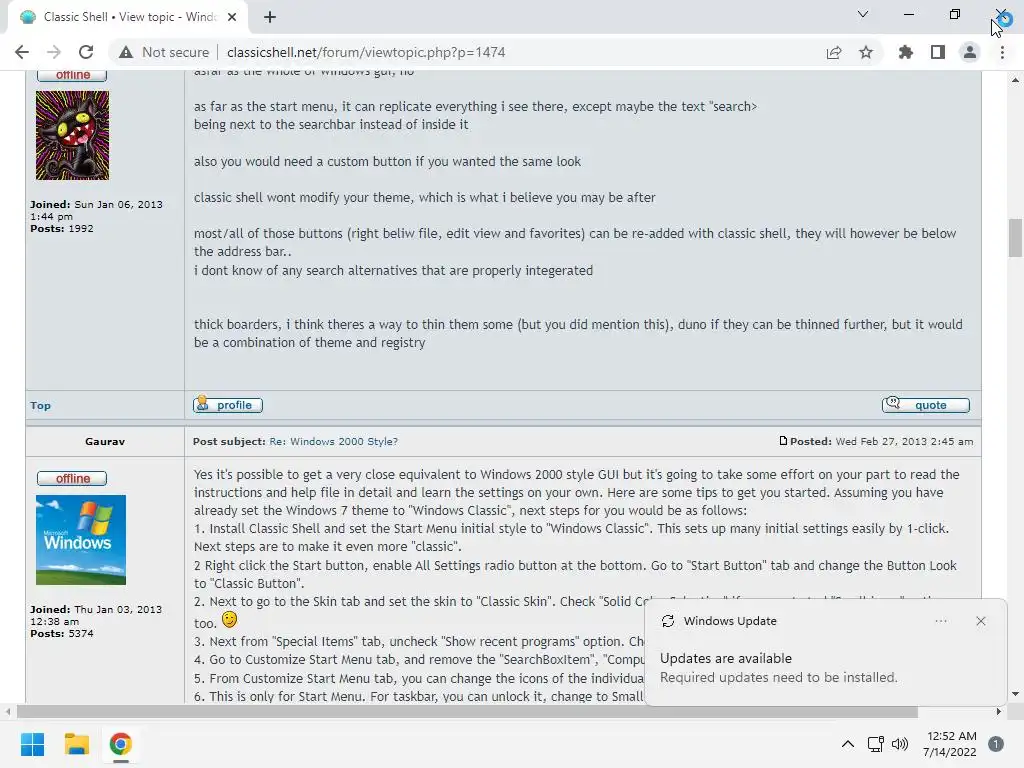This screenshot has height=768, width=1024.
Task: Close the Classic Shell View topic tab
Action: 232,17
